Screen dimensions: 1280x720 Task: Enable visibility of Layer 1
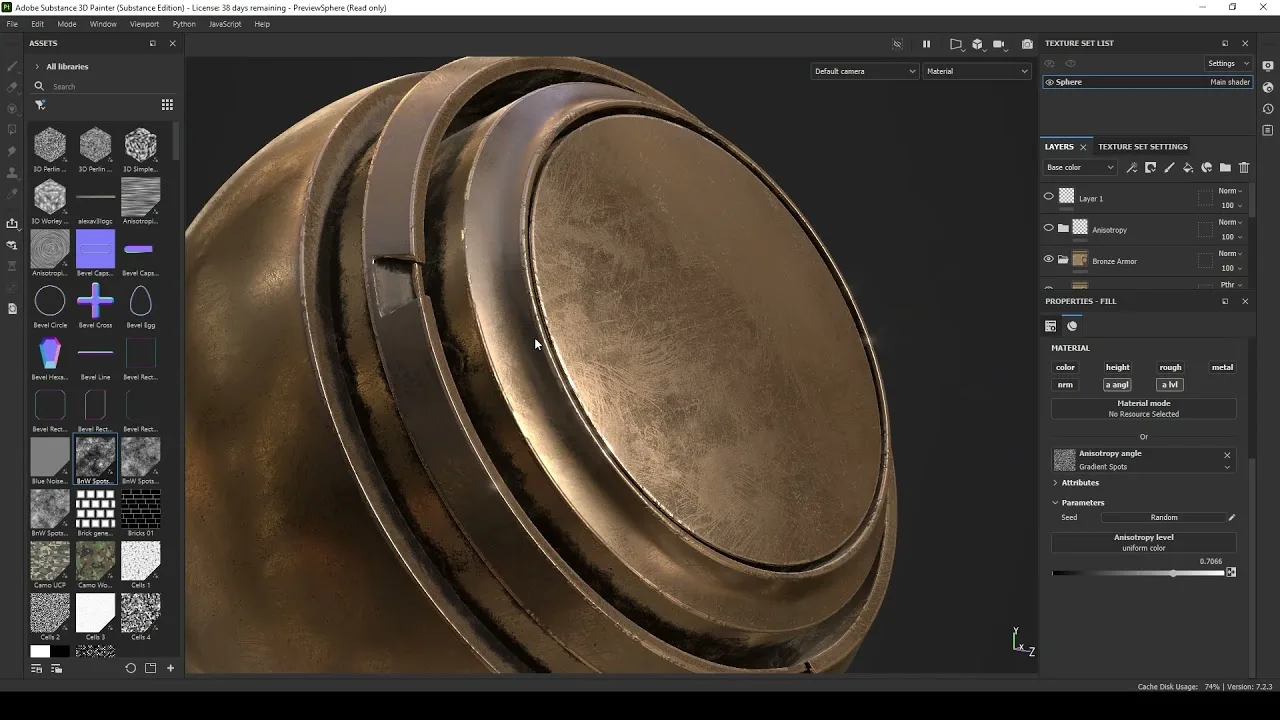click(x=1048, y=196)
